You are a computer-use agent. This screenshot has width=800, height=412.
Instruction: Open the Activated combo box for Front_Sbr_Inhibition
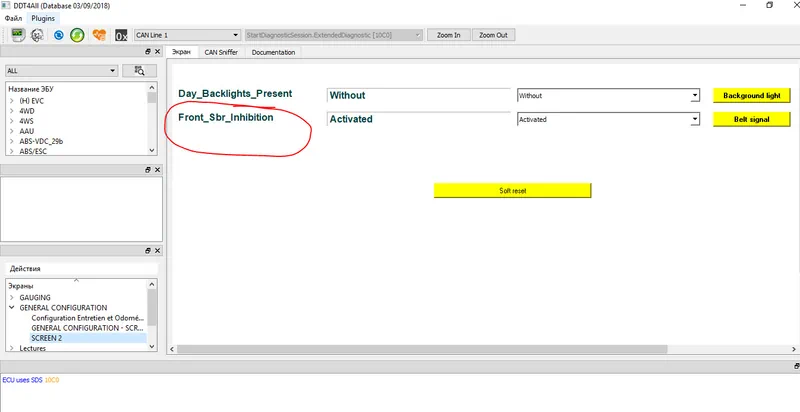click(x=608, y=119)
